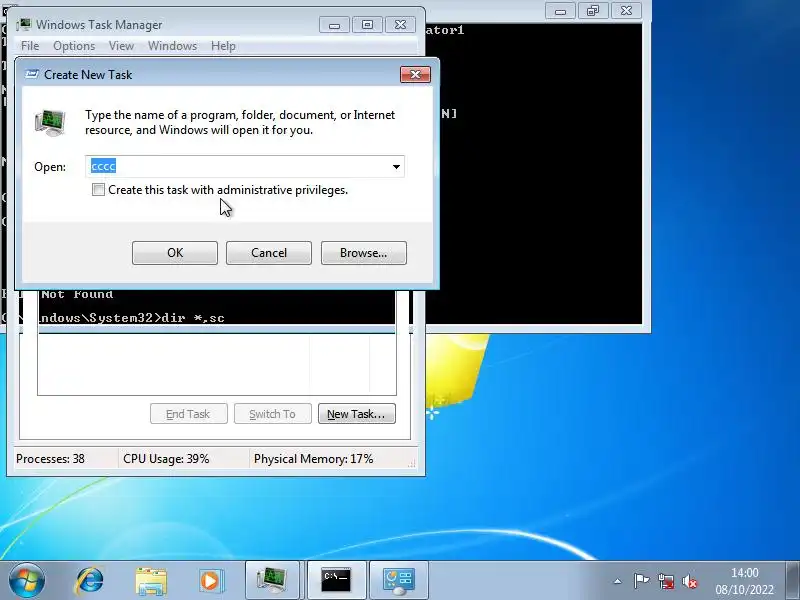Click the network tray icon

[666, 581]
